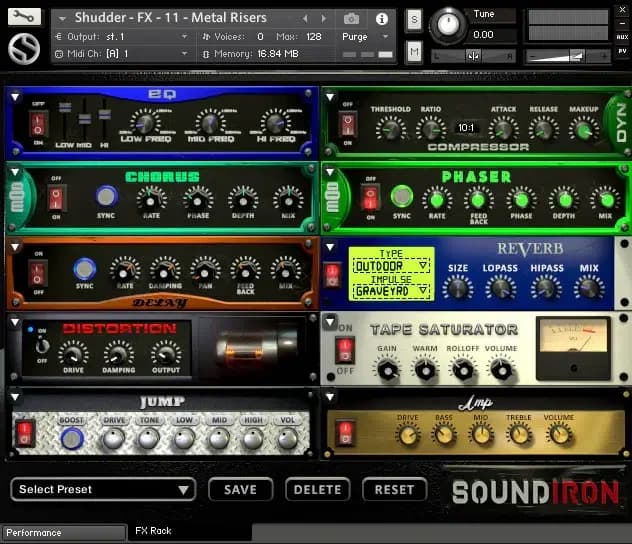The height and width of the screenshot is (544, 632).
Task: Solo the instrument with the S button
Action: pyautogui.click(x=414, y=20)
